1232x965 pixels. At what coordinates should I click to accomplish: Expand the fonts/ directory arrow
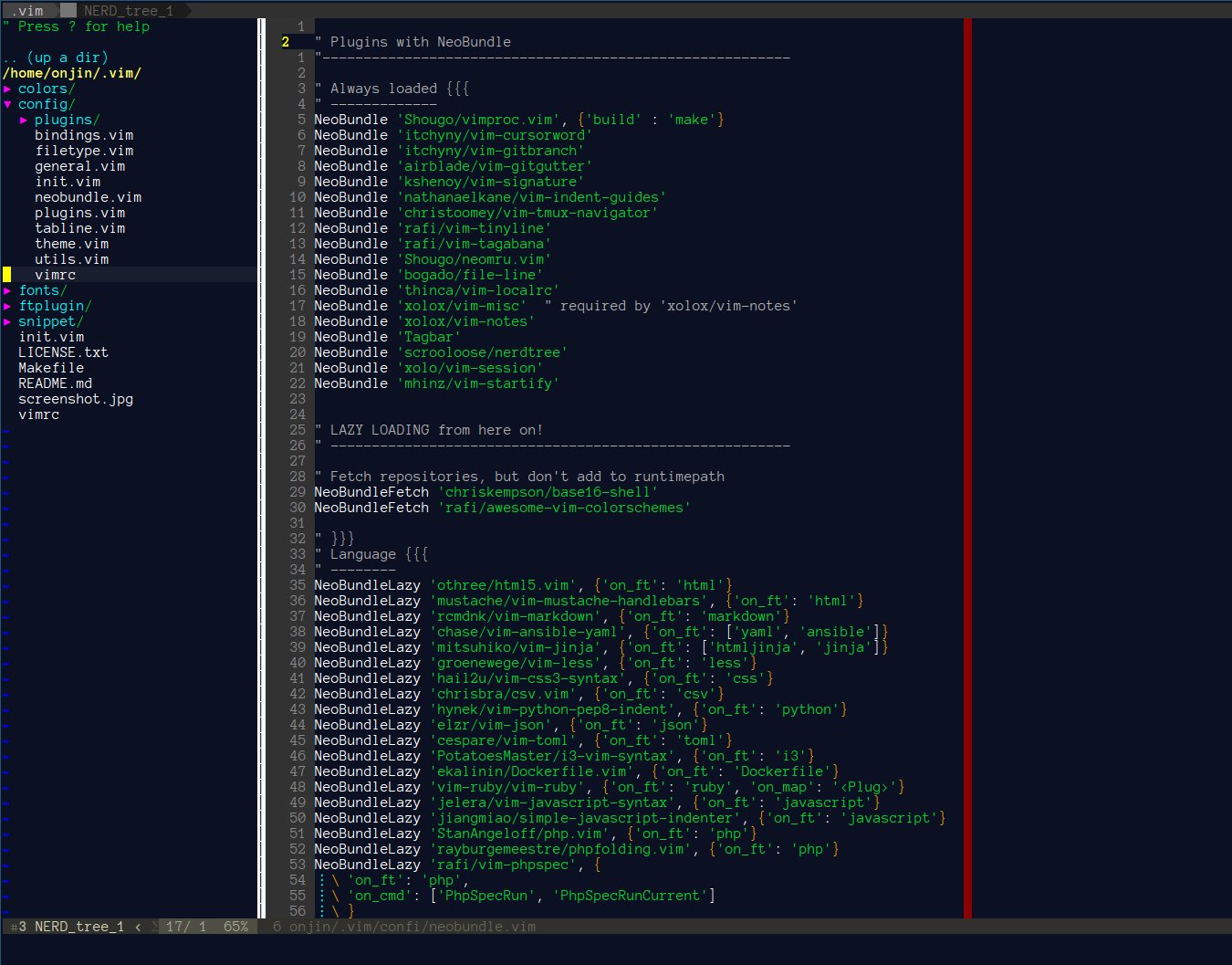pyautogui.click(x=7, y=290)
